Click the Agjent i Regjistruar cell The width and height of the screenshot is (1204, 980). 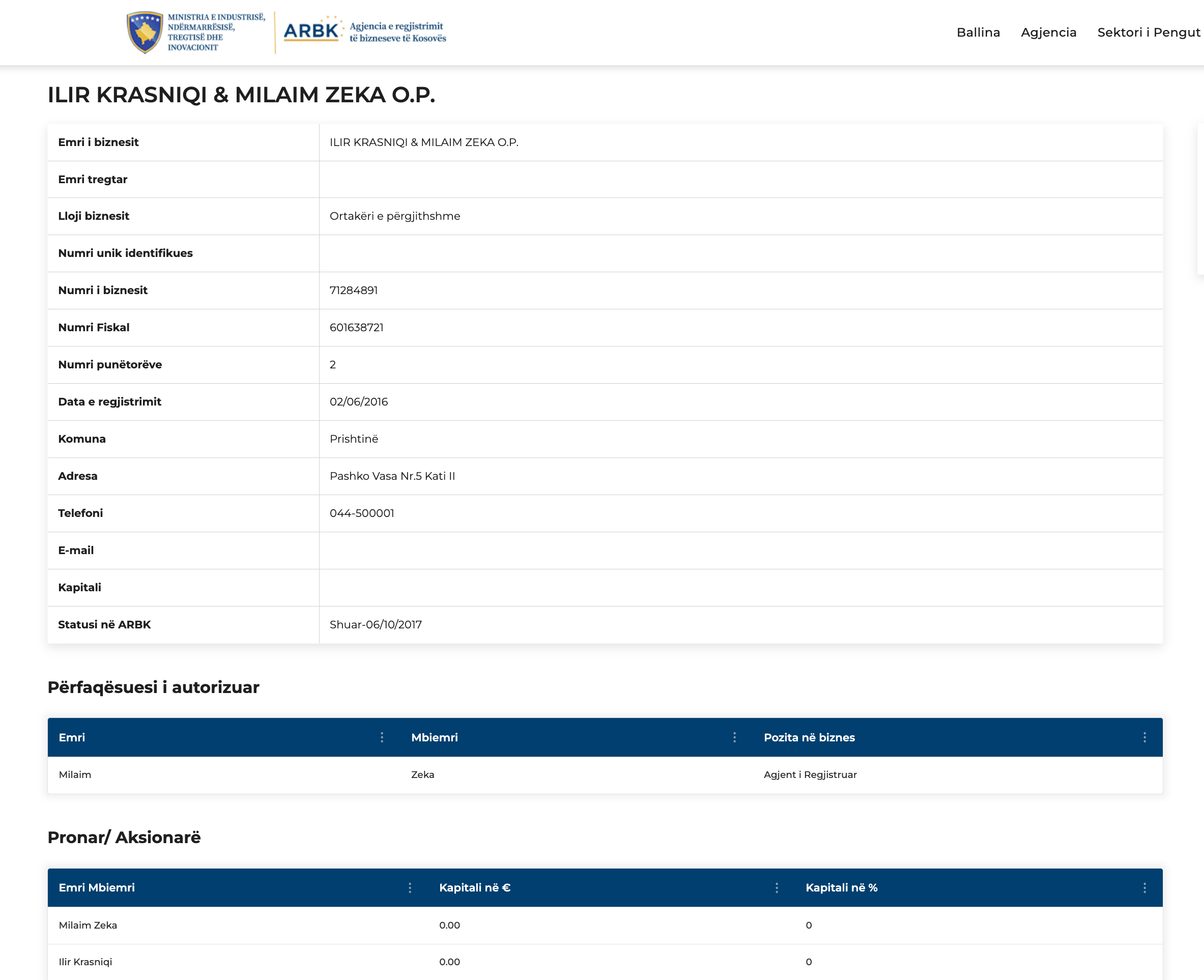coord(810,774)
